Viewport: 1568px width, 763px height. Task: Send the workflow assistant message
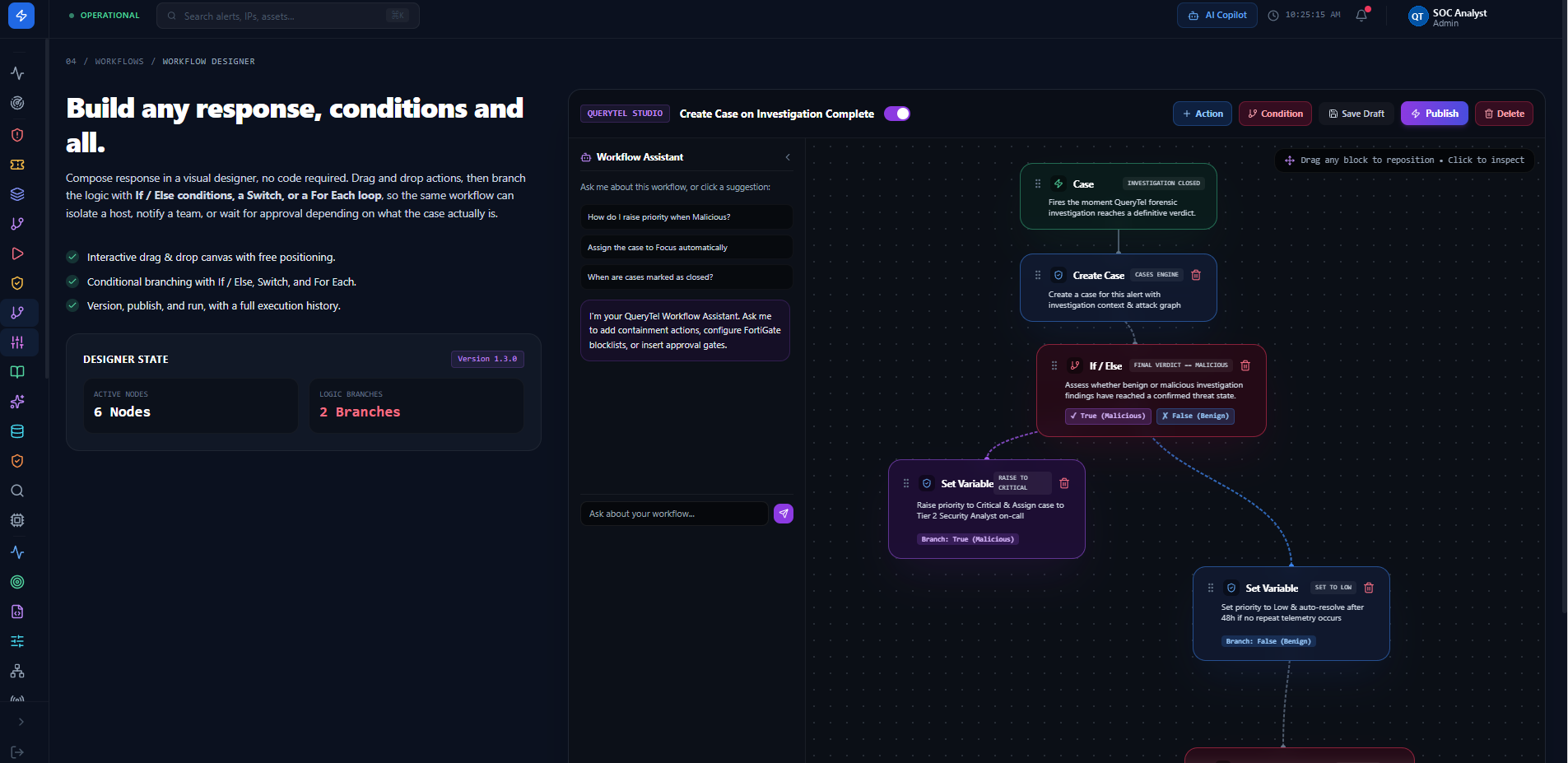(x=784, y=514)
